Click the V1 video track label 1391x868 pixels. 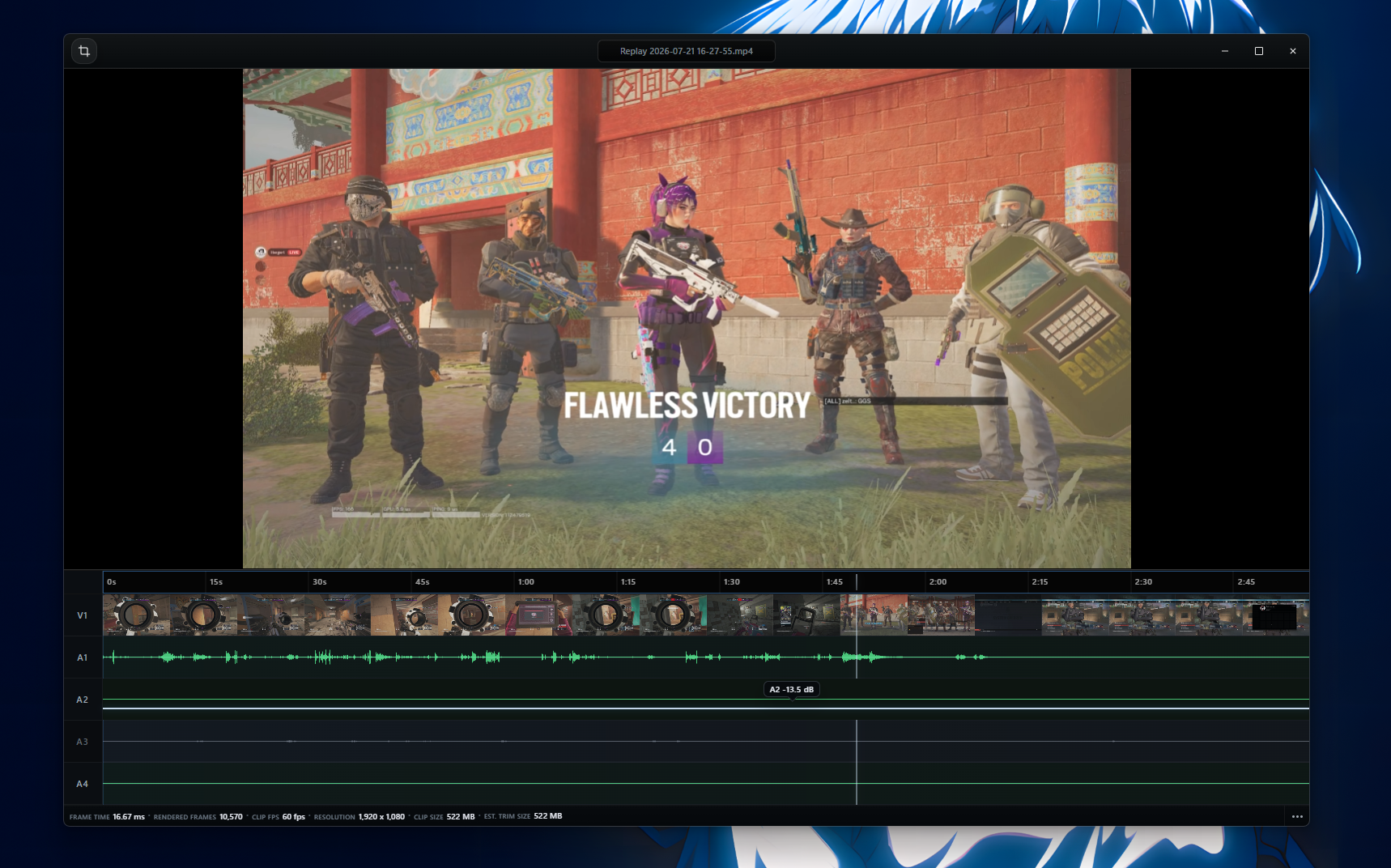(x=83, y=615)
